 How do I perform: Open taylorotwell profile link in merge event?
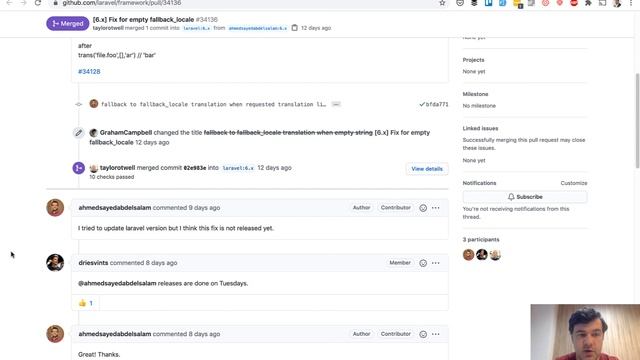(117, 168)
